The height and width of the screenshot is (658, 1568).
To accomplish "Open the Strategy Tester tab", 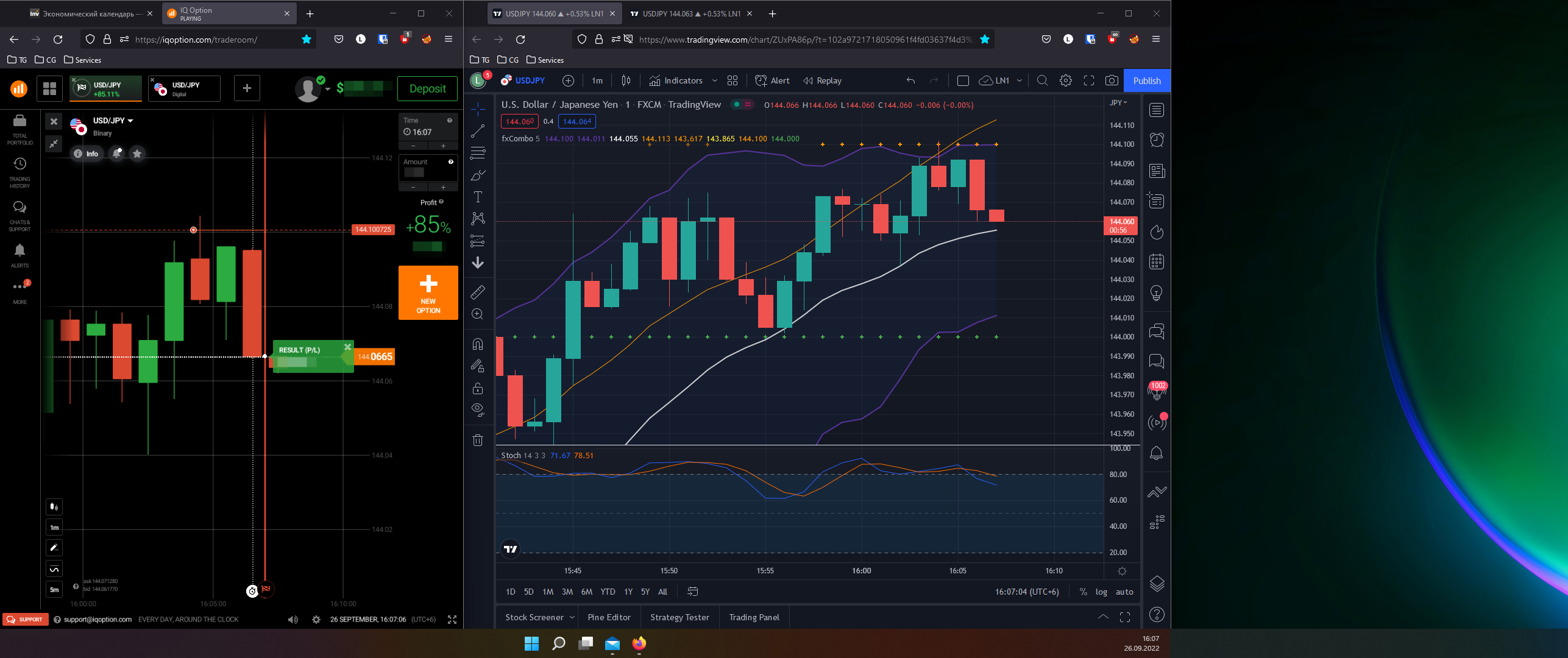I will pos(679,617).
